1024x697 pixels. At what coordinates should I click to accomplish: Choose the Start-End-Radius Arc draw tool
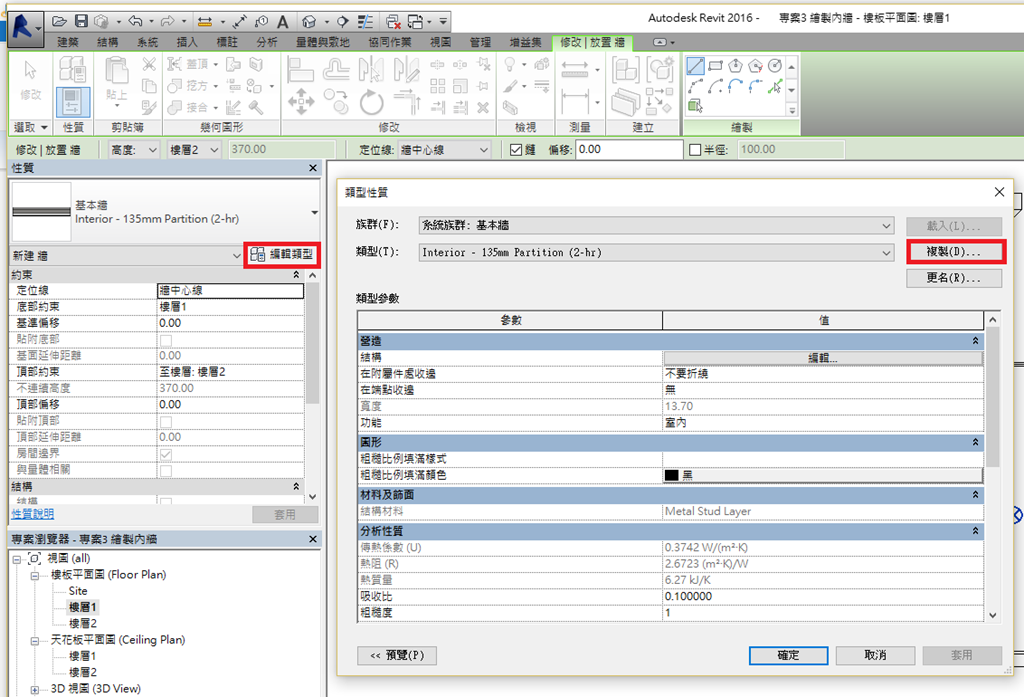pos(696,86)
